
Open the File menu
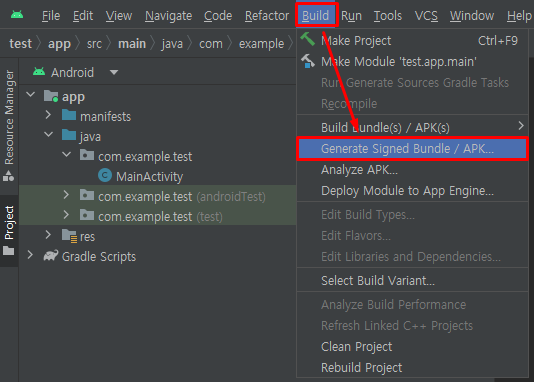51,16
